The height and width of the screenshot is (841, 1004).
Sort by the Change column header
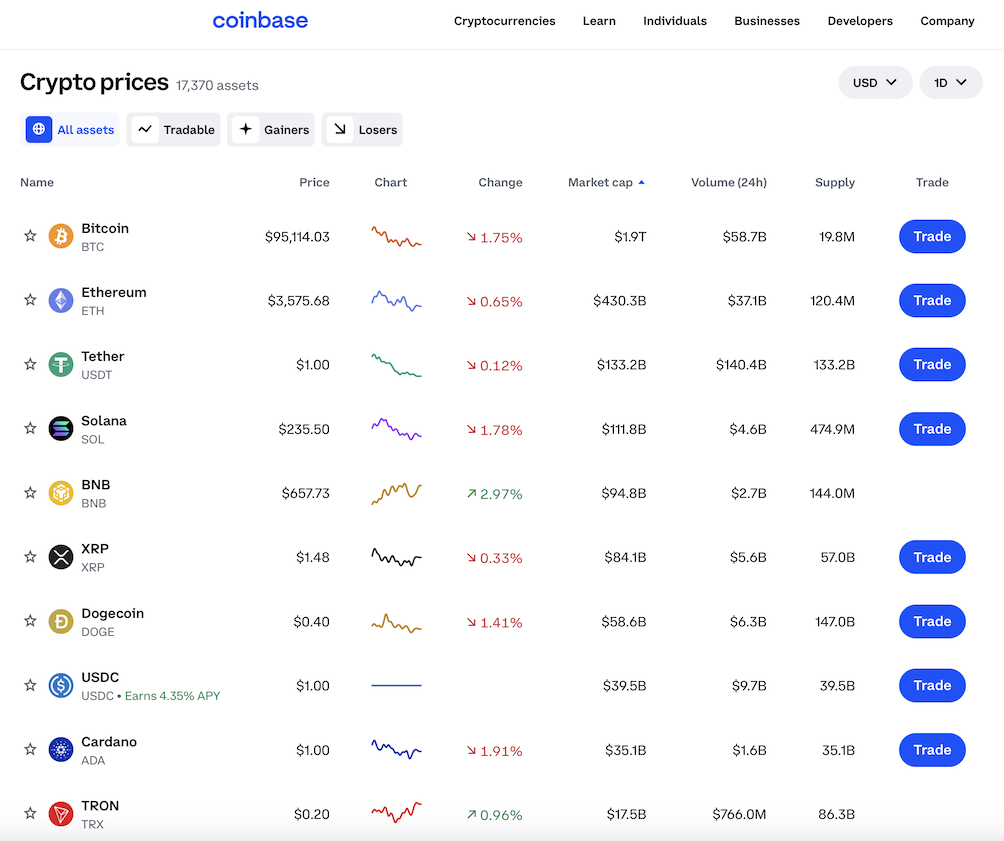coord(500,183)
